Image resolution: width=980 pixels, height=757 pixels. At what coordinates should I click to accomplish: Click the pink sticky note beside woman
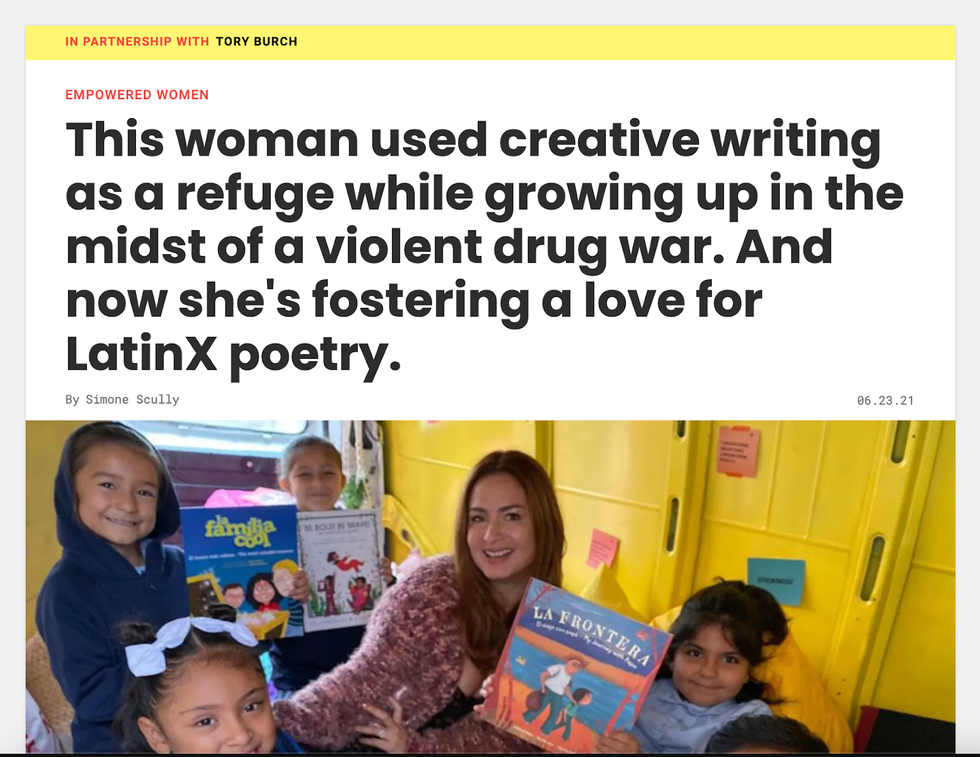(602, 548)
